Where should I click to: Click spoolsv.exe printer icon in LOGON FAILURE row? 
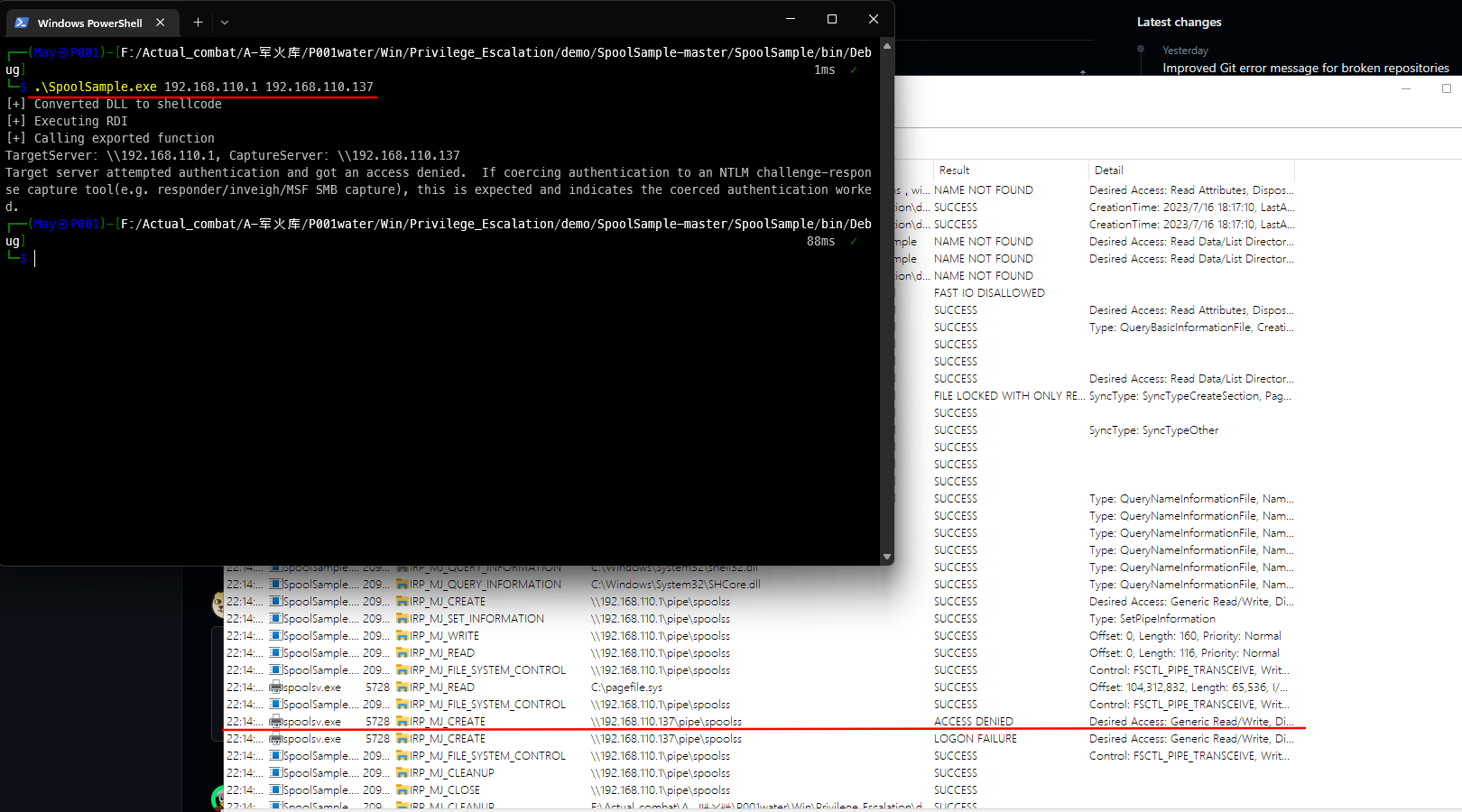click(x=276, y=739)
